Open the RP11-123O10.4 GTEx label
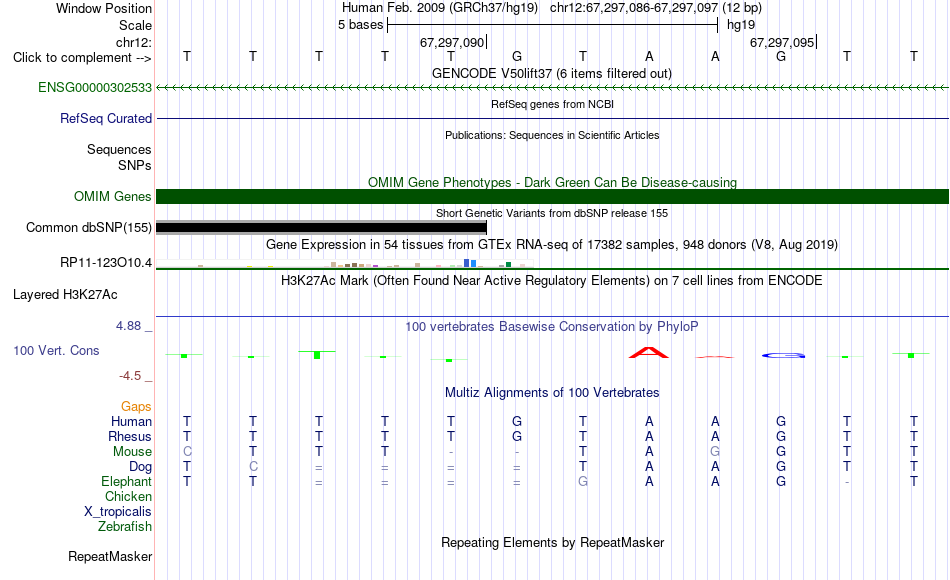The width and height of the screenshot is (950, 580). coord(105,262)
